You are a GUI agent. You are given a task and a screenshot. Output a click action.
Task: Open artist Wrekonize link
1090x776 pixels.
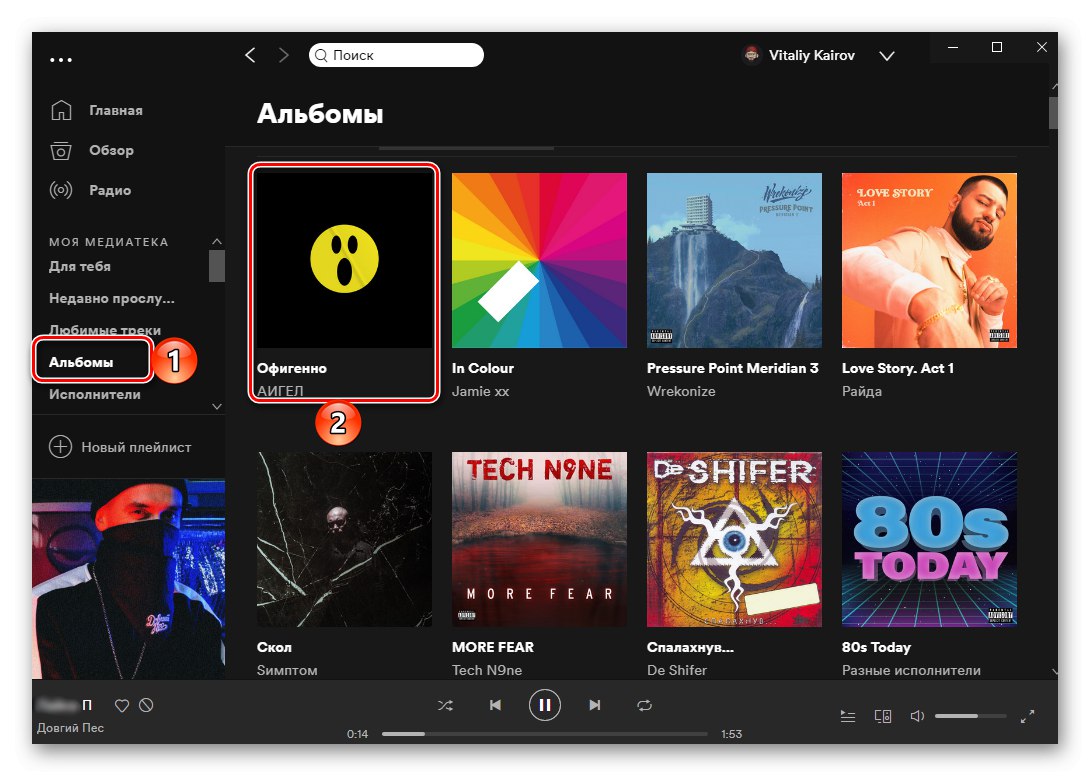pyautogui.click(x=681, y=391)
